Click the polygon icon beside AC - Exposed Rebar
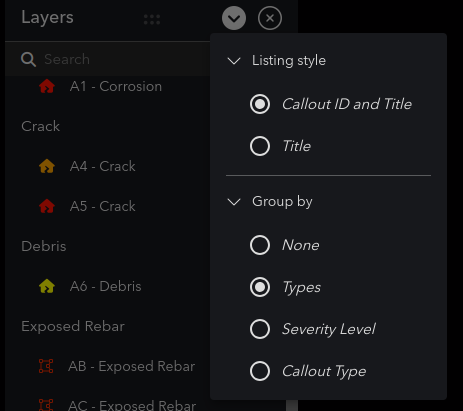This screenshot has width=463, height=411. point(46,405)
